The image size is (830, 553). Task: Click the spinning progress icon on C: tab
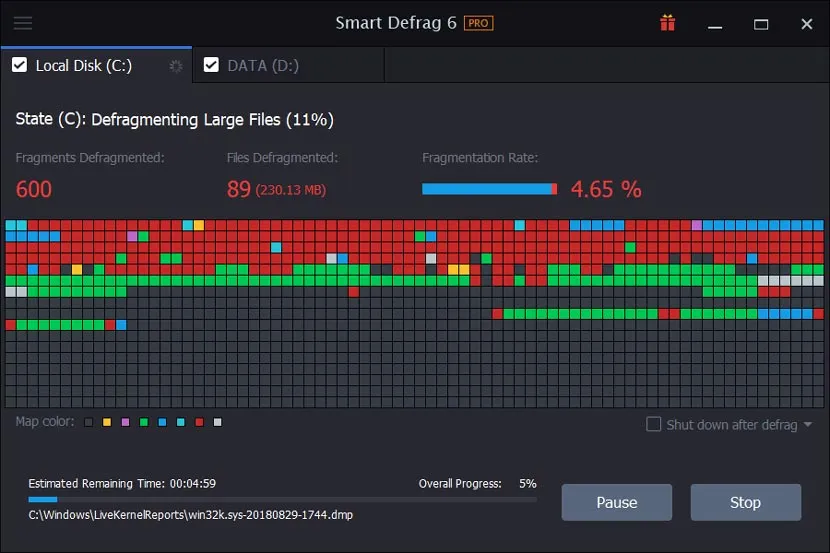point(176,66)
